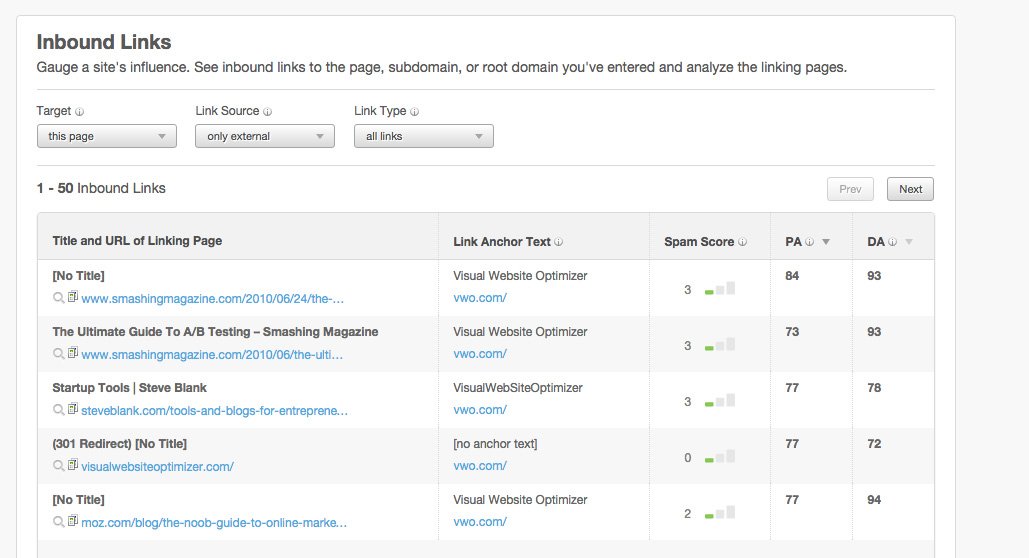
Task: Click the '1 - 50 Inbound Links' count text
Action: pyautogui.click(x=101, y=188)
